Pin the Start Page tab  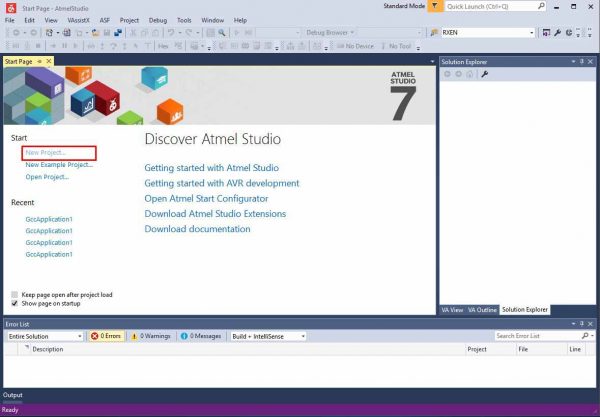[39, 61]
